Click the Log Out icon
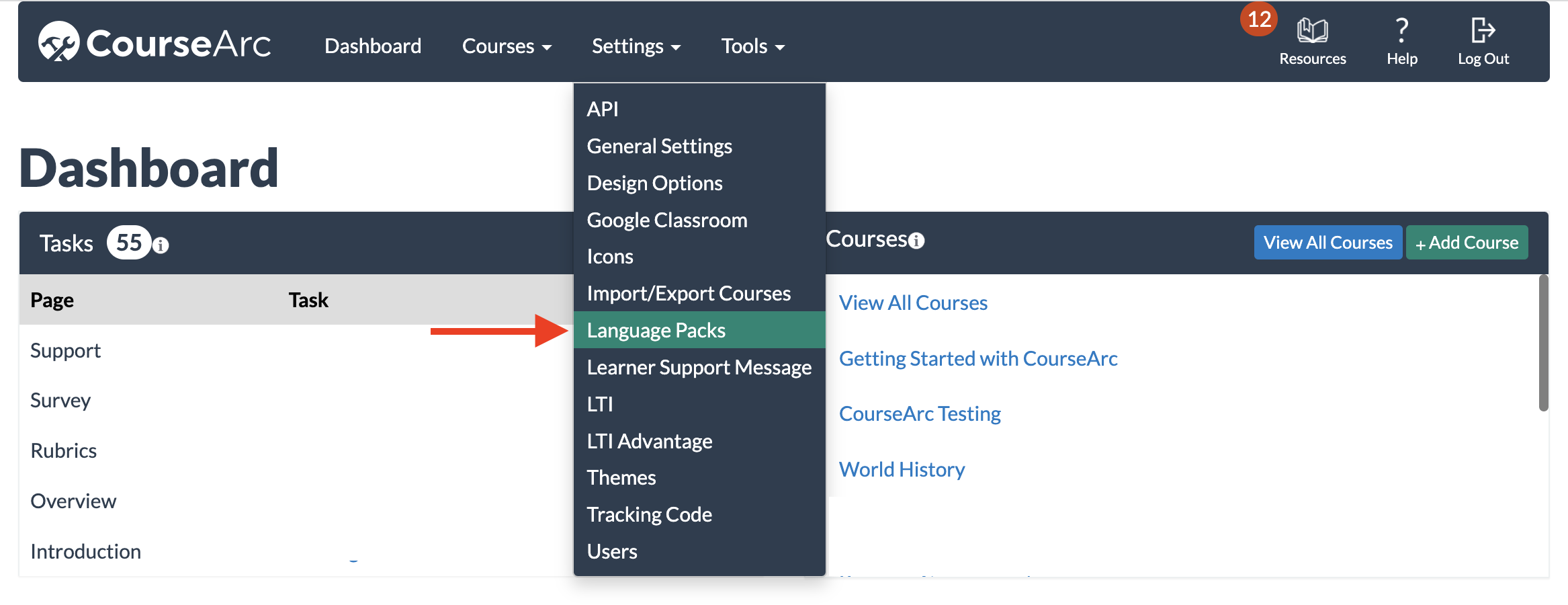The image size is (1568, 605). (1483, 30)
